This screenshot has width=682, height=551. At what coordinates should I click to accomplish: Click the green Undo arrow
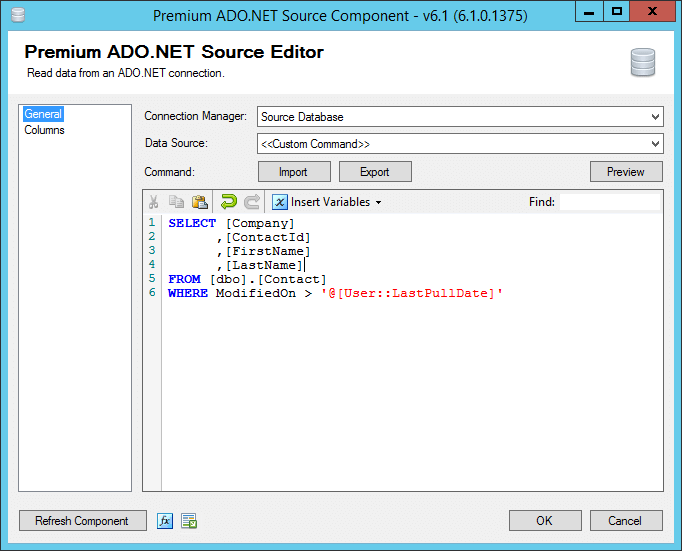(228, 202)
